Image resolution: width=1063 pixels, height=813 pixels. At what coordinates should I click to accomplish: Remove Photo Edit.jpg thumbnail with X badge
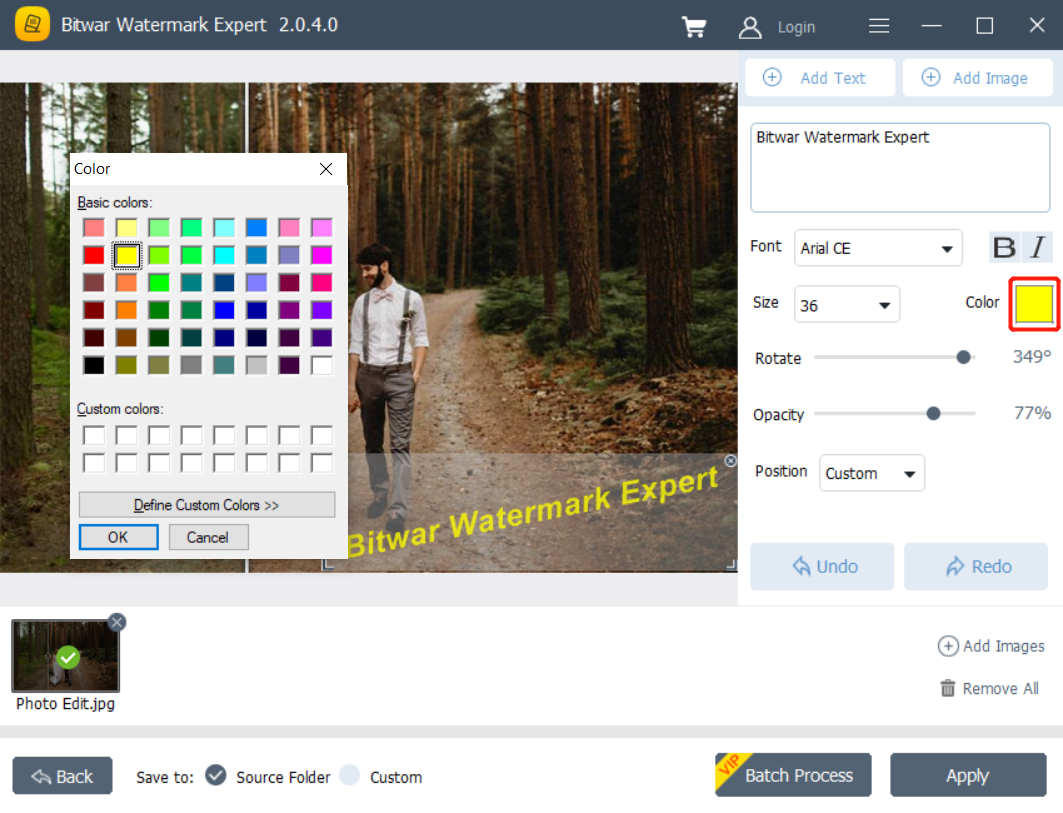[117, 622]
